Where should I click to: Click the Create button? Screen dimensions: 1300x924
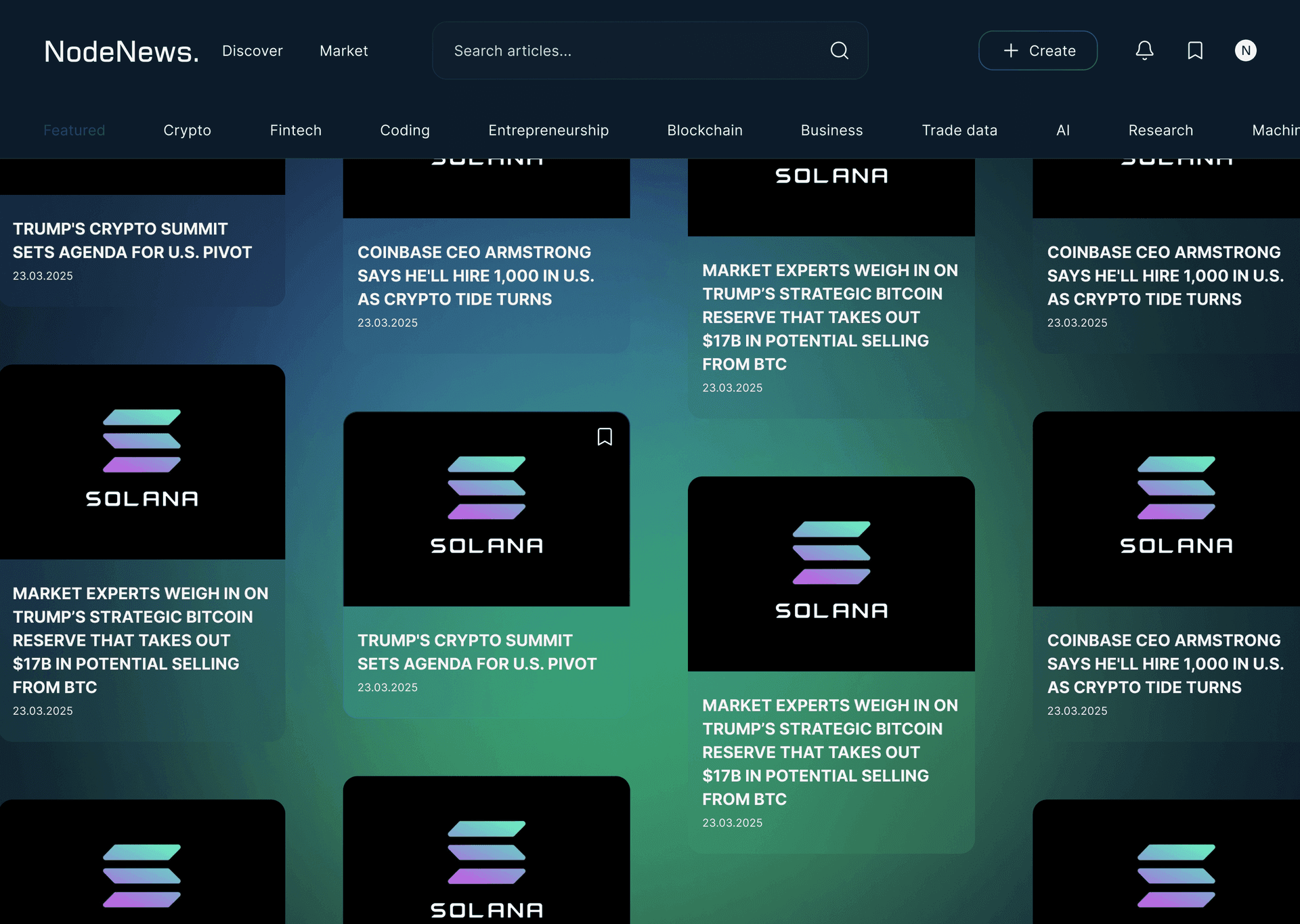1038,51
